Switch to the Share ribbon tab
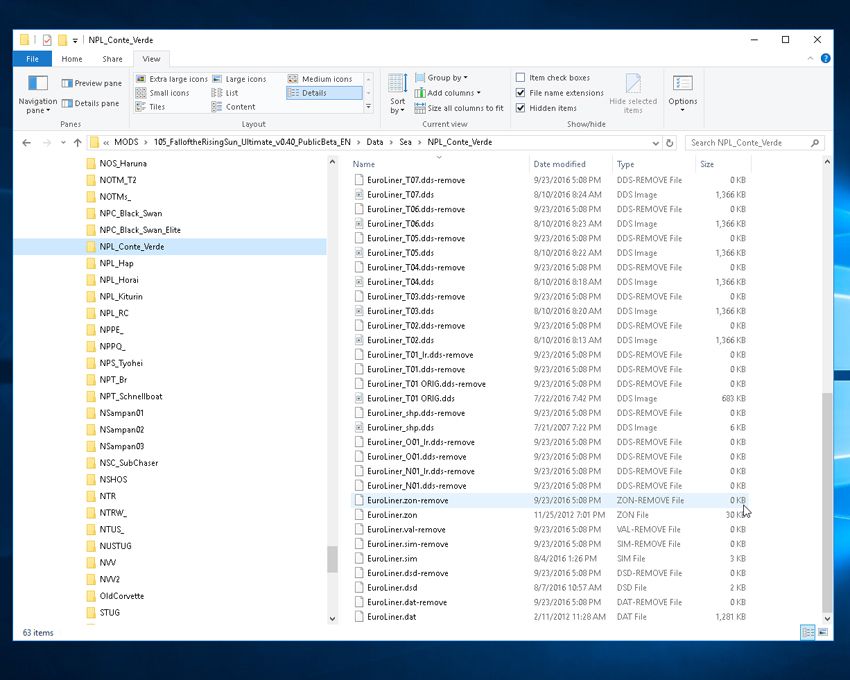Image resolution: width=850 pixels, height=680 pixels. pyautogui.click(x=112, y=59)
